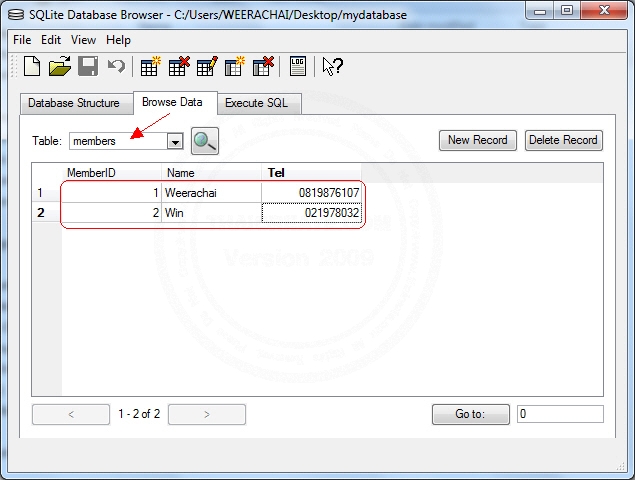Click the magnifier Find button
The width and height of the screenshot is (635, 480).
click(205, 141)
